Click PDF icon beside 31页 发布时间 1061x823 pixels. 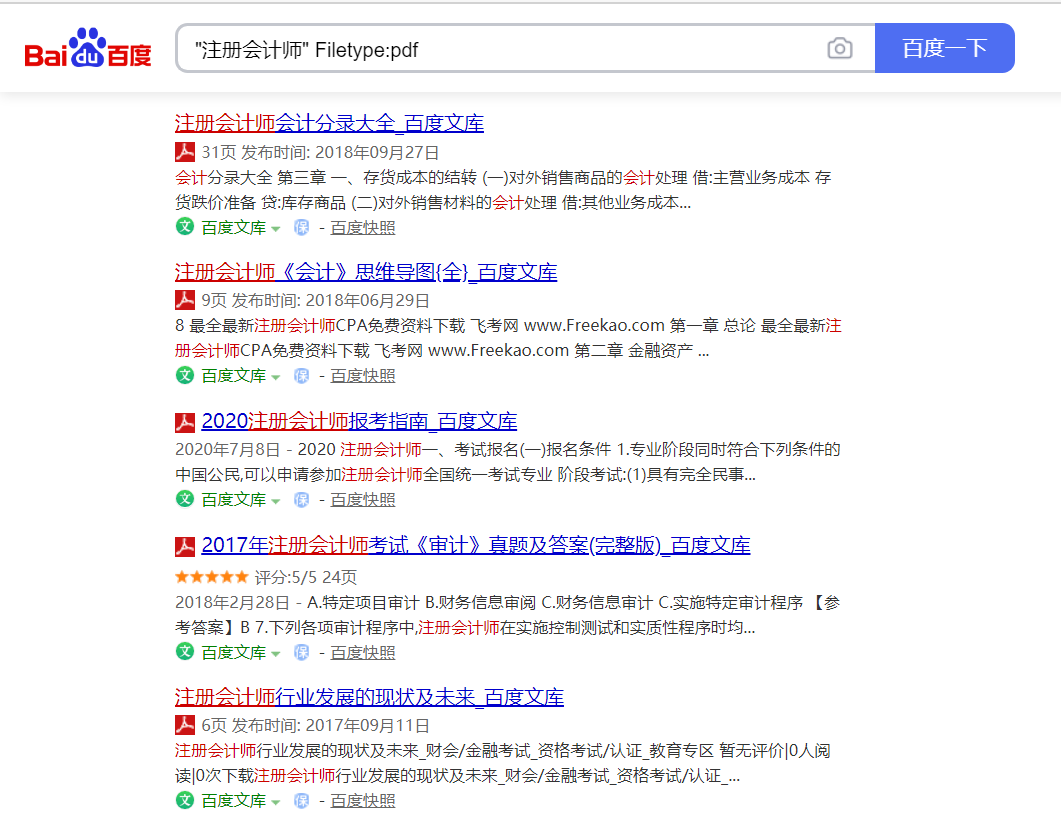coord(185,152)
